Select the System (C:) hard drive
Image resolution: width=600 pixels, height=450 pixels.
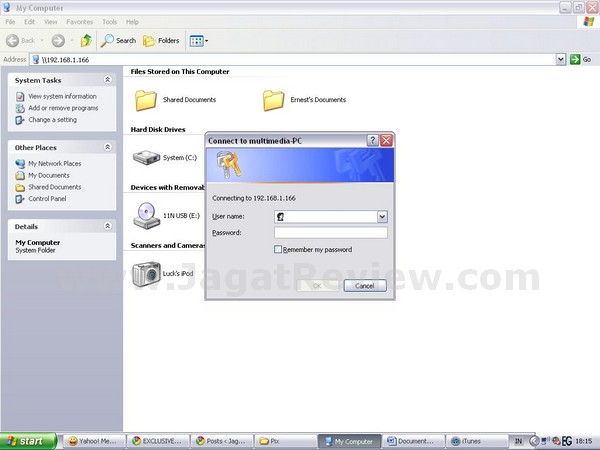[146, 157]
